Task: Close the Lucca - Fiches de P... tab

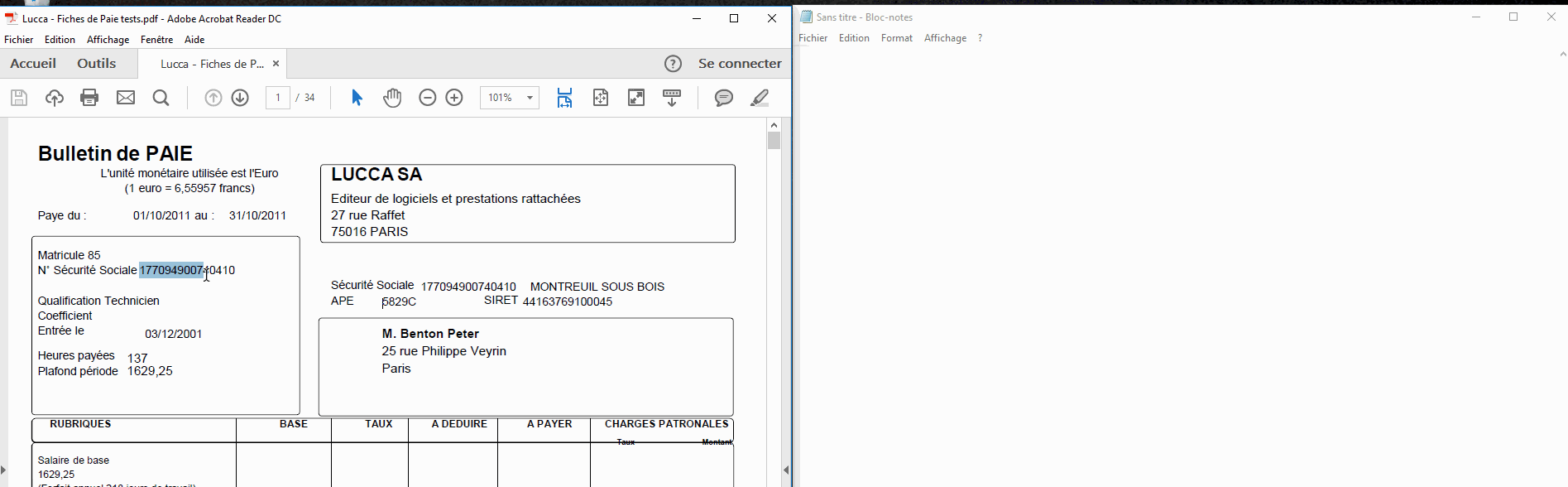Action: [276, 64]
